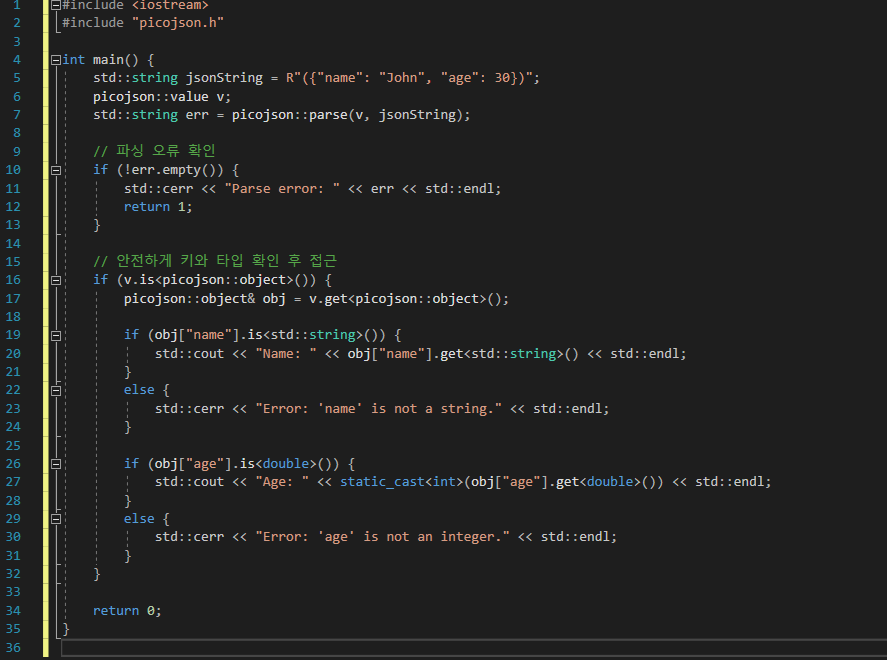
Task: Click the comment "// 안전하게 키와 타입 확인 후 접근"
Action: [x=215, y=261]
